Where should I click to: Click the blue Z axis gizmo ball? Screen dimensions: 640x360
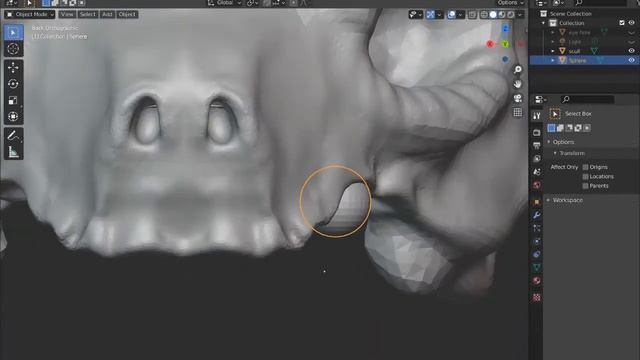(505, 29)
